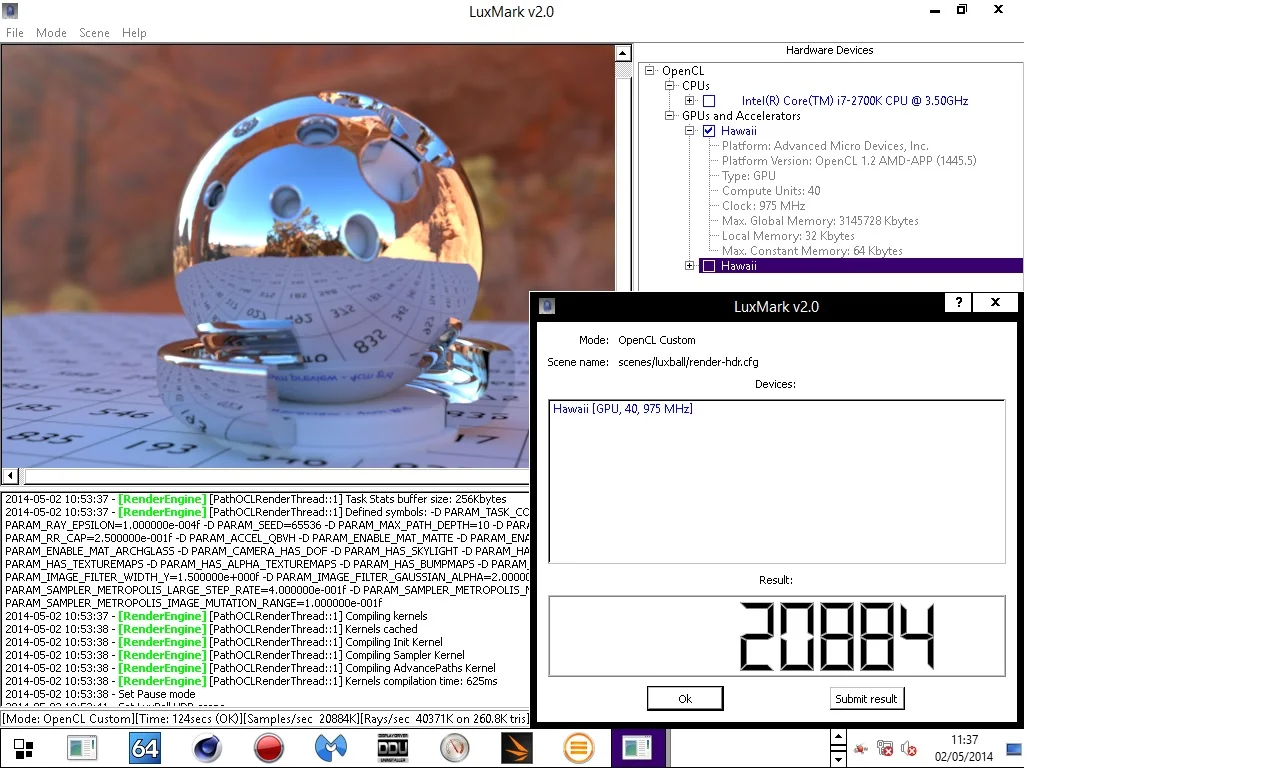Open the AIDA64 taskbar icon

(145, 748)
